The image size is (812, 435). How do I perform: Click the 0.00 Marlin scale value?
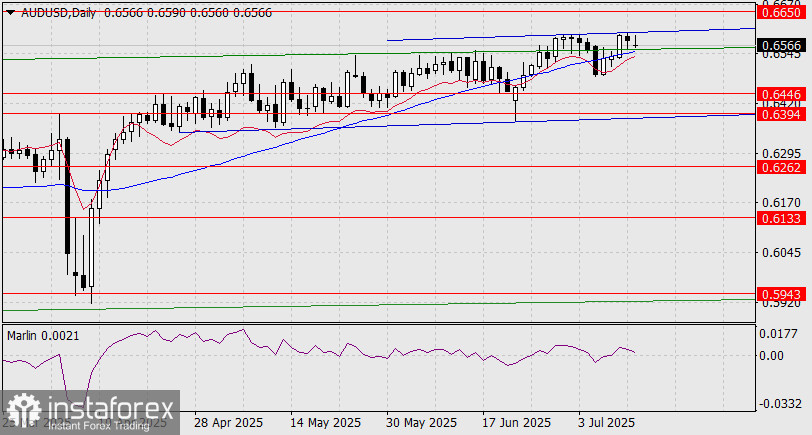click(771, 355)
